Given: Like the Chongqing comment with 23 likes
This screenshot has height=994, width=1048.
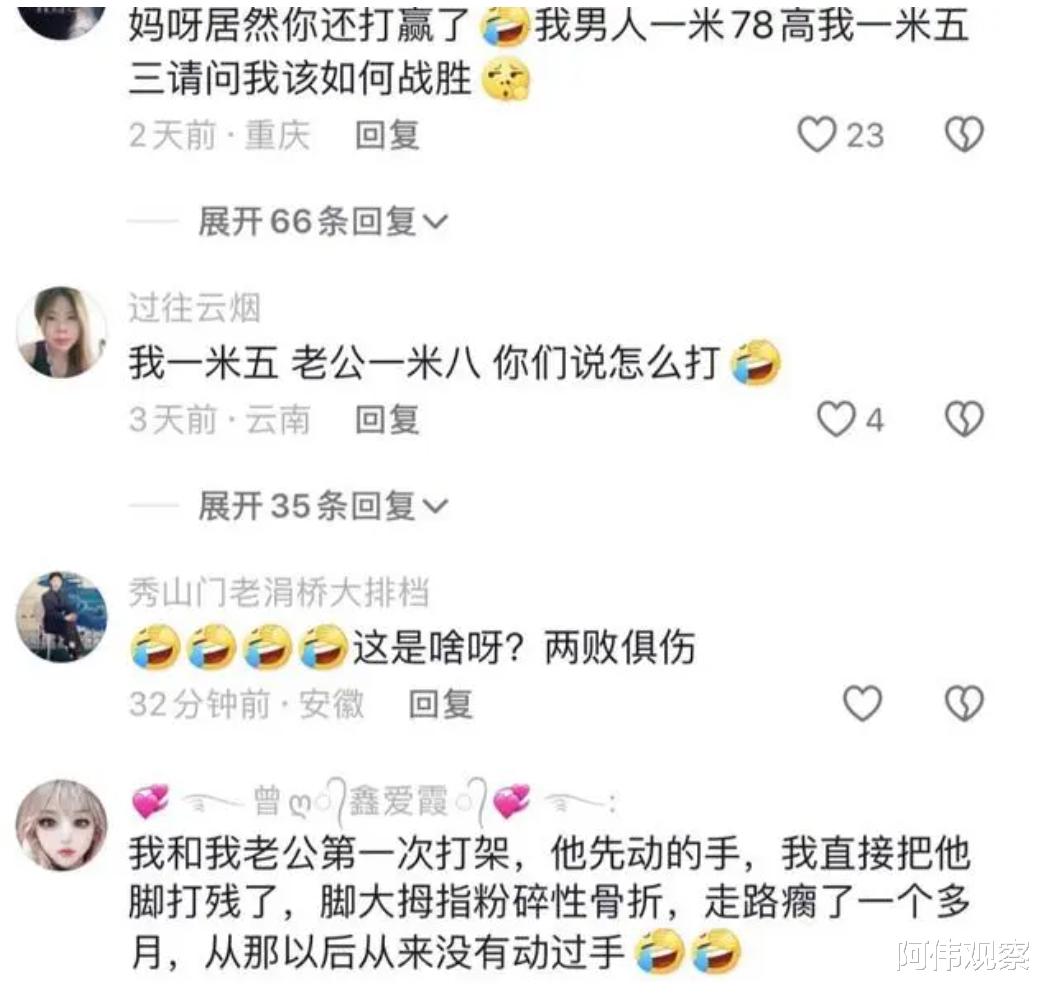Looking at the screenshot, I should pos(817,134).
